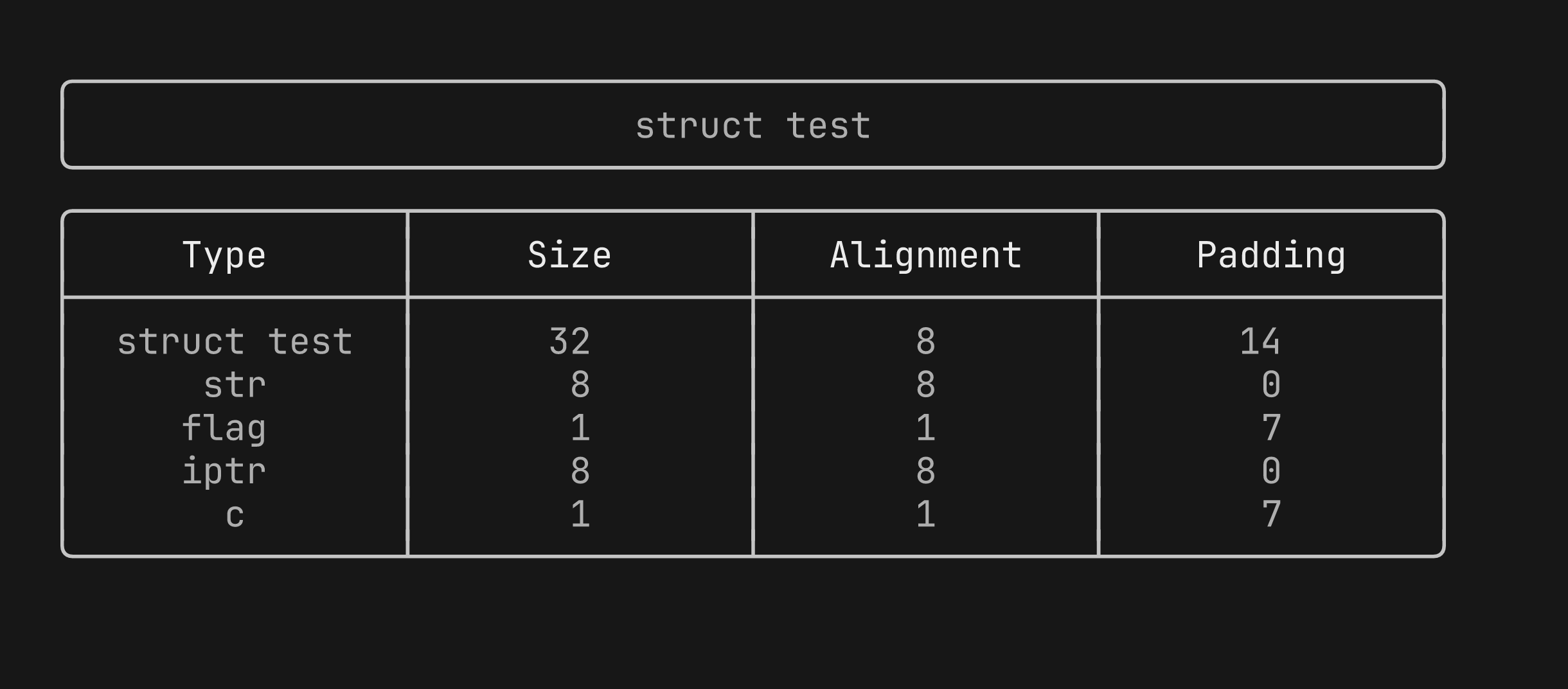
Task: Click the padding value of str
Action: 1271,385
